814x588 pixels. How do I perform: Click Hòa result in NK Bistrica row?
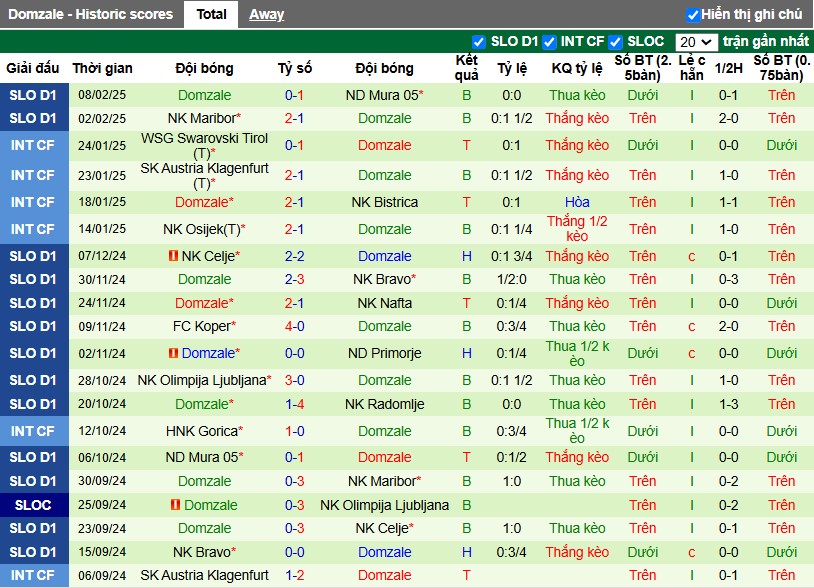pyautogui.click(x=577, y=202)
